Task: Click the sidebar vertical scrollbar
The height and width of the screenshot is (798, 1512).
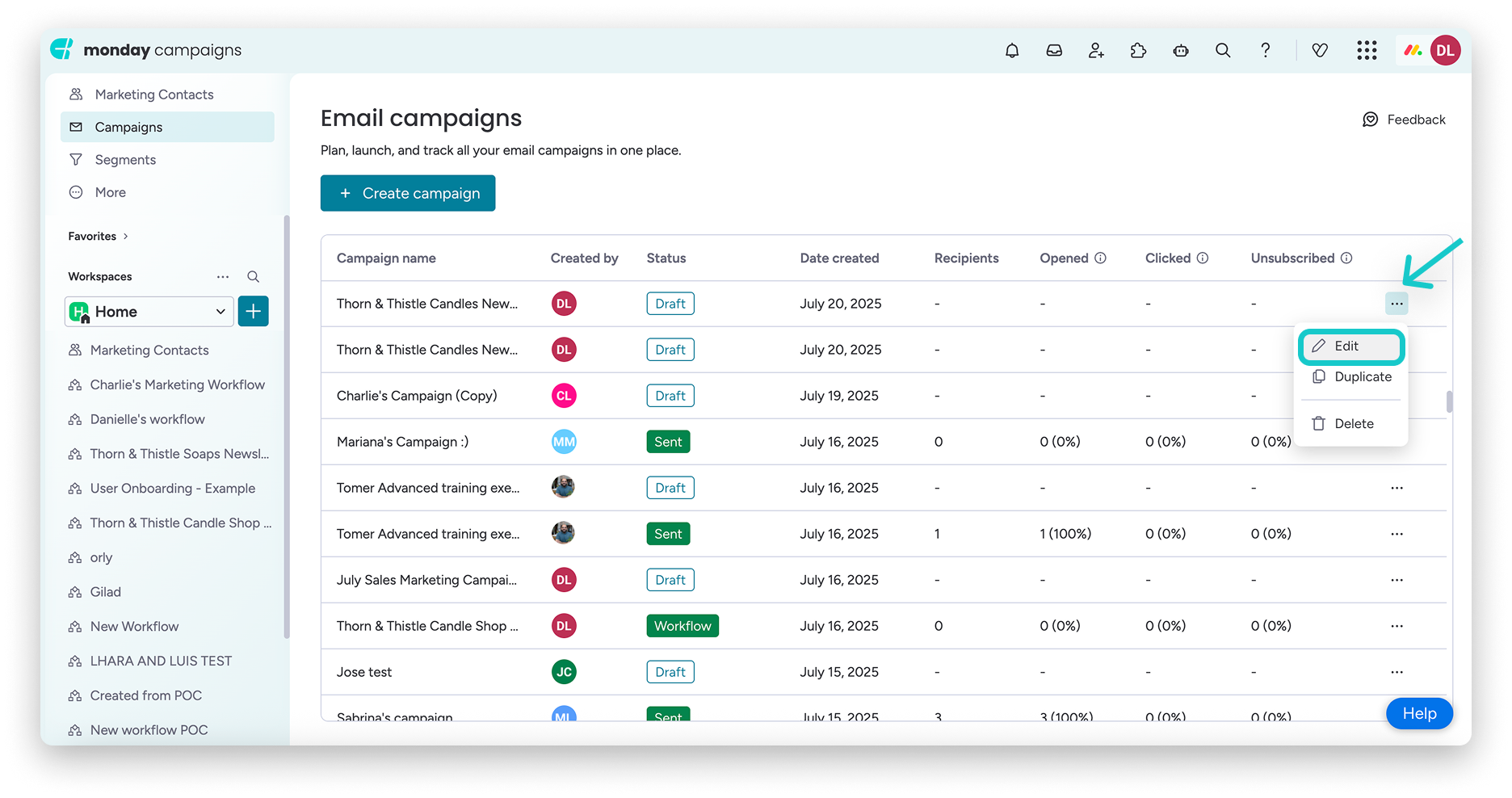Action: (x=287, y=426)
